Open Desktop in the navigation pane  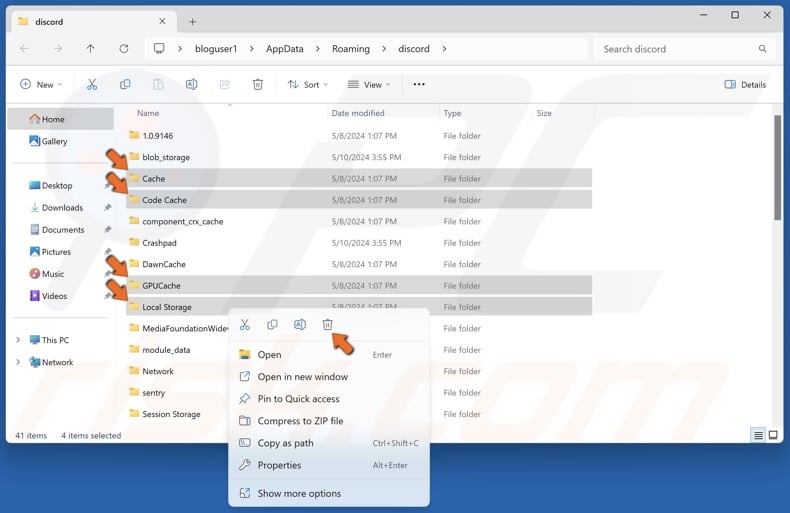coord(51,185)
